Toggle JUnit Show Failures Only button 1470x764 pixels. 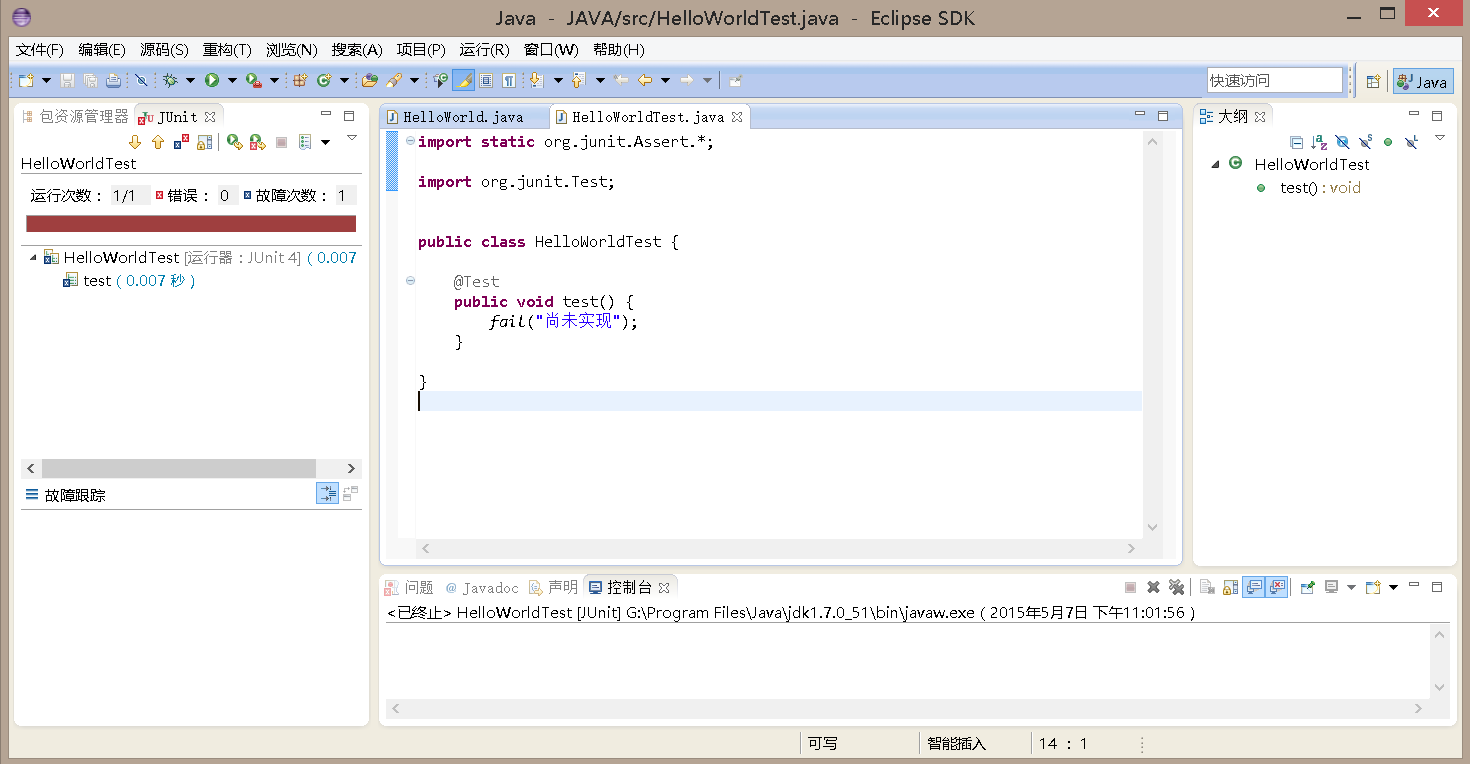[x=182, y=142]
